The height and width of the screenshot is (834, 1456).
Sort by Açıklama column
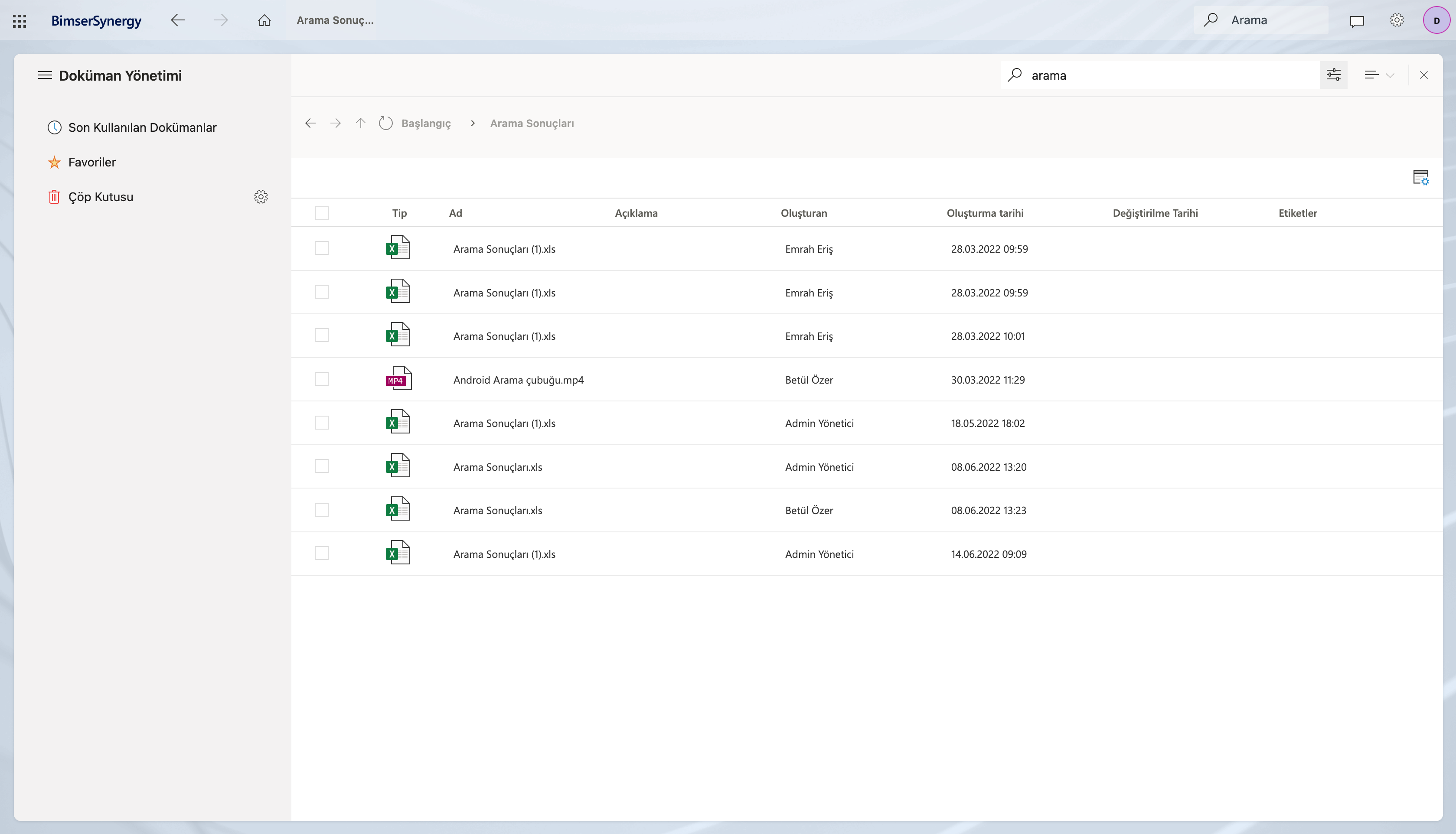click(x=637, y=213)
